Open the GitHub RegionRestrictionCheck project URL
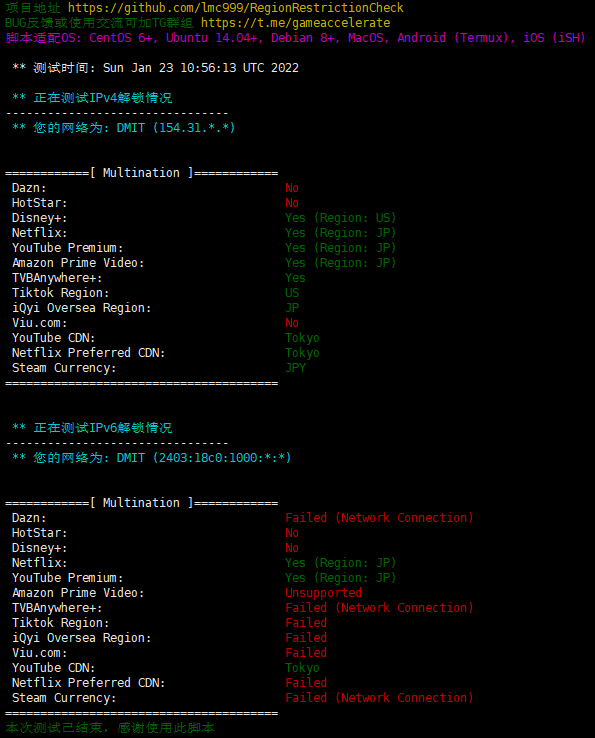 236,8
